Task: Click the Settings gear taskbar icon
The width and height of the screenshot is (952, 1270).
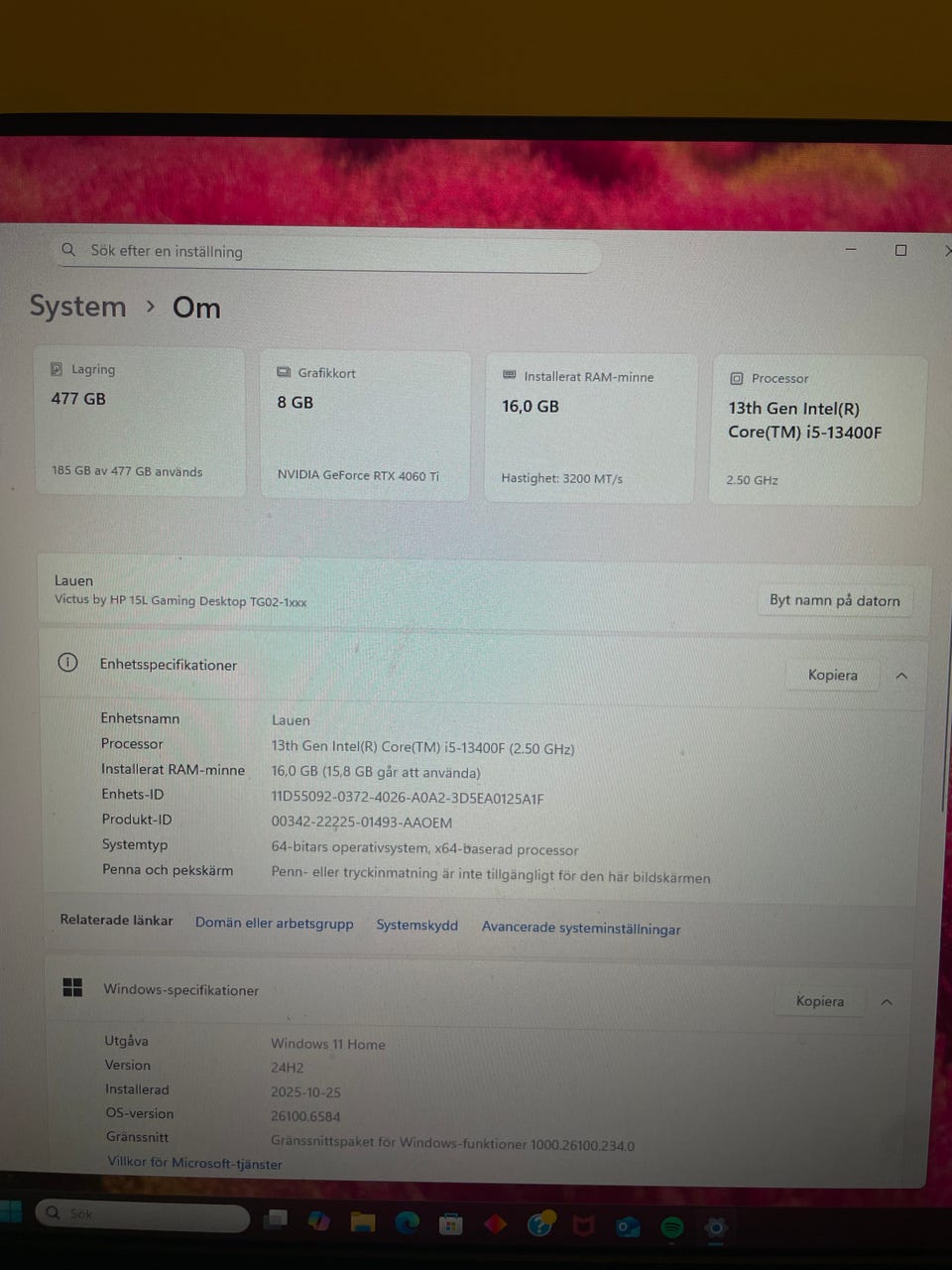Action: (715, 1228)
